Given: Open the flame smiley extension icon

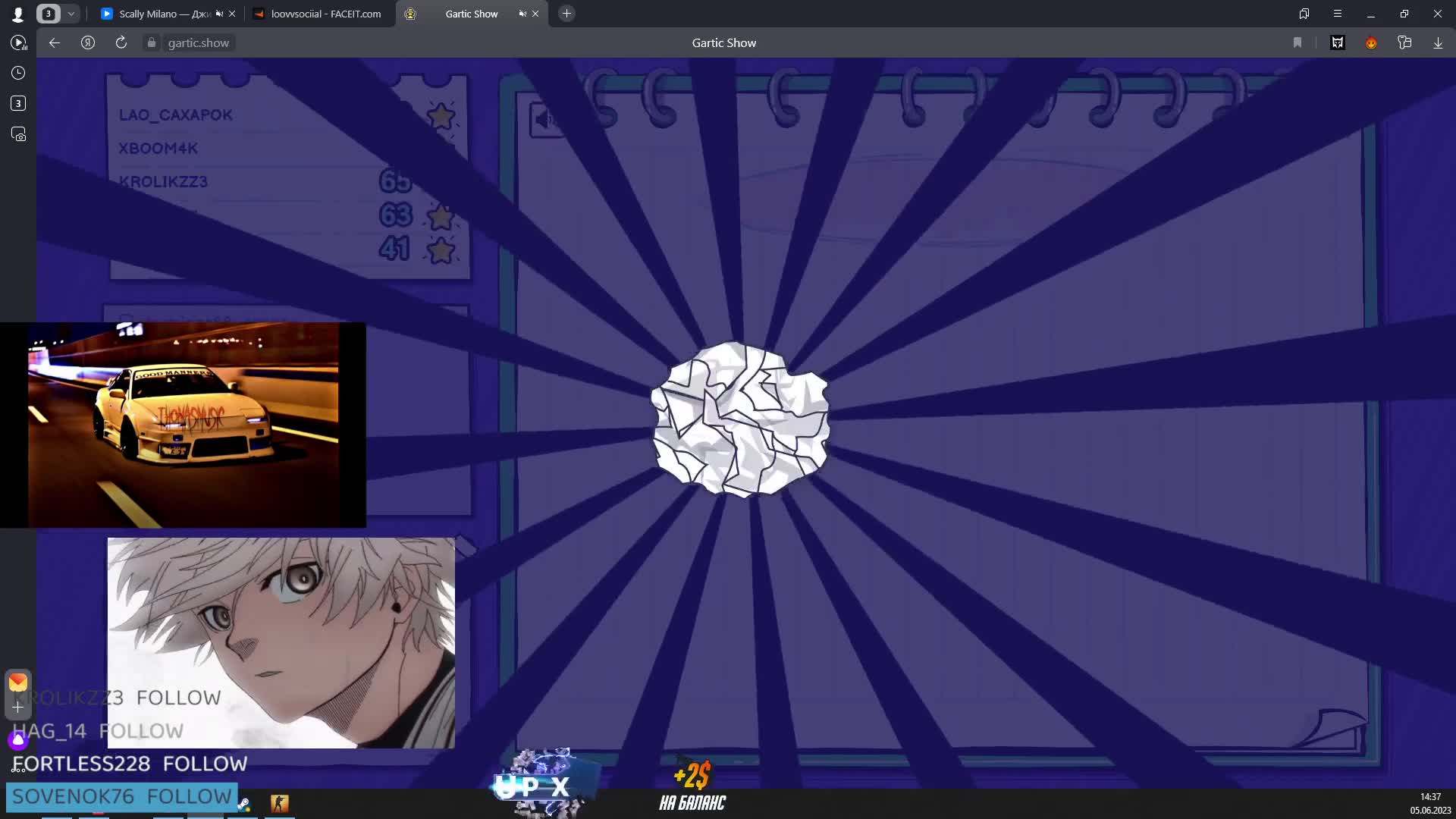Looking at the screenshot, I should (1371, 43).
